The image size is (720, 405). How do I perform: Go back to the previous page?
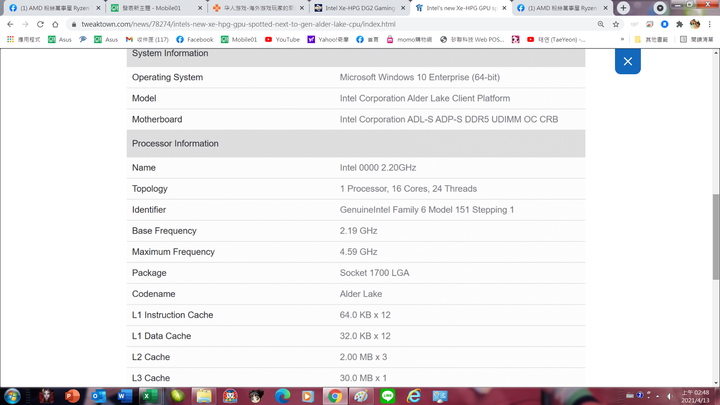tap(10, 24)
